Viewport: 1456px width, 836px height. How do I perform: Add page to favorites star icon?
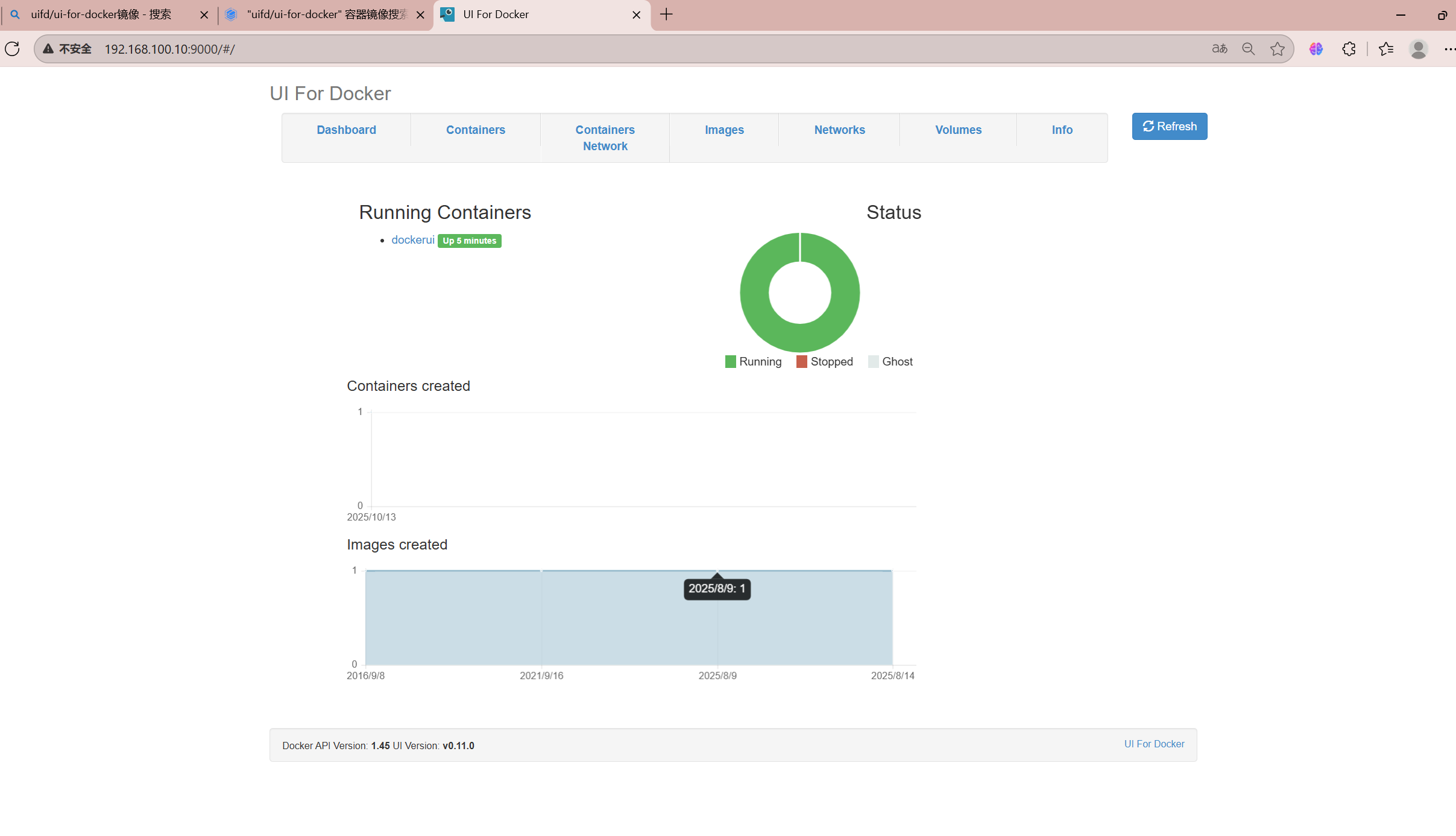[1277, 49]
